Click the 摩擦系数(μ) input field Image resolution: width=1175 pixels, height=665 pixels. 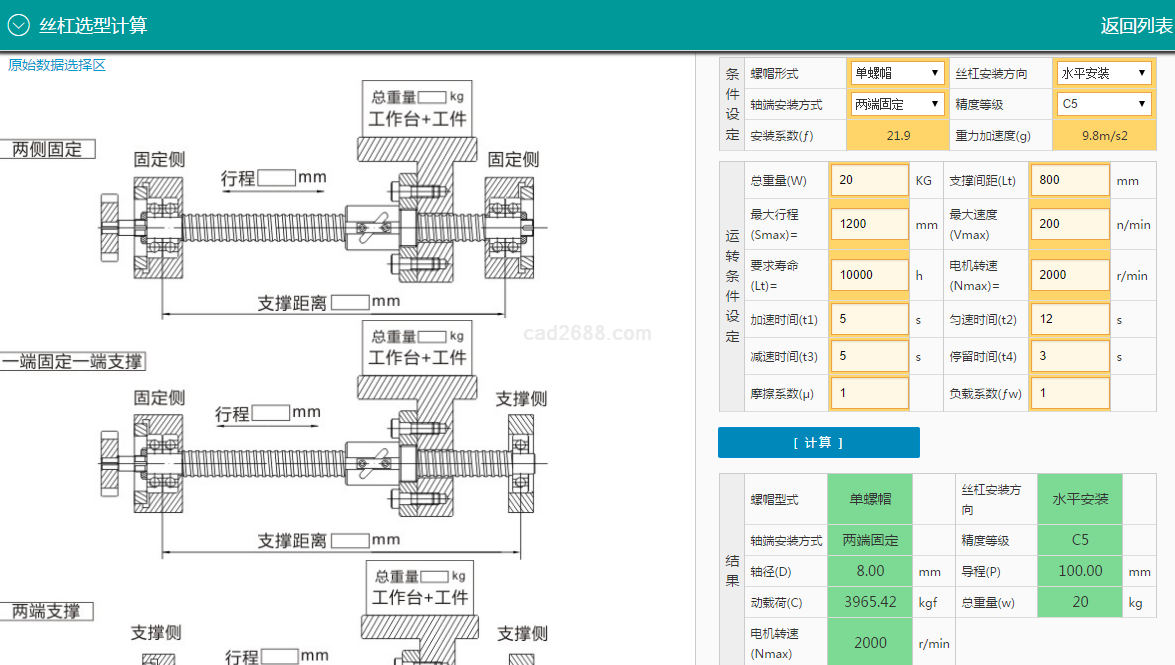(869, 393)
